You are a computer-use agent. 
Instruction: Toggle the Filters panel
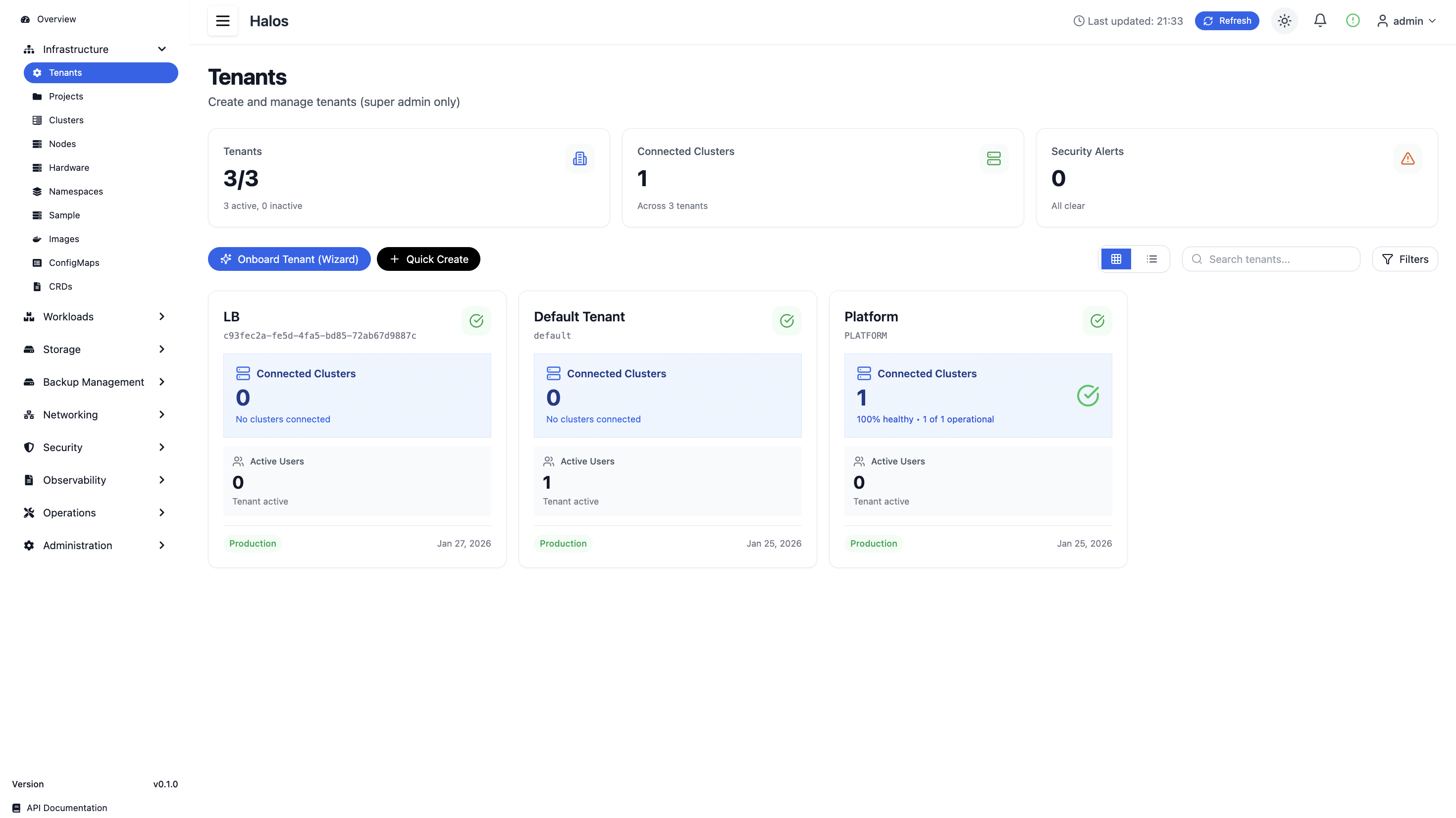coord(1405,259)
